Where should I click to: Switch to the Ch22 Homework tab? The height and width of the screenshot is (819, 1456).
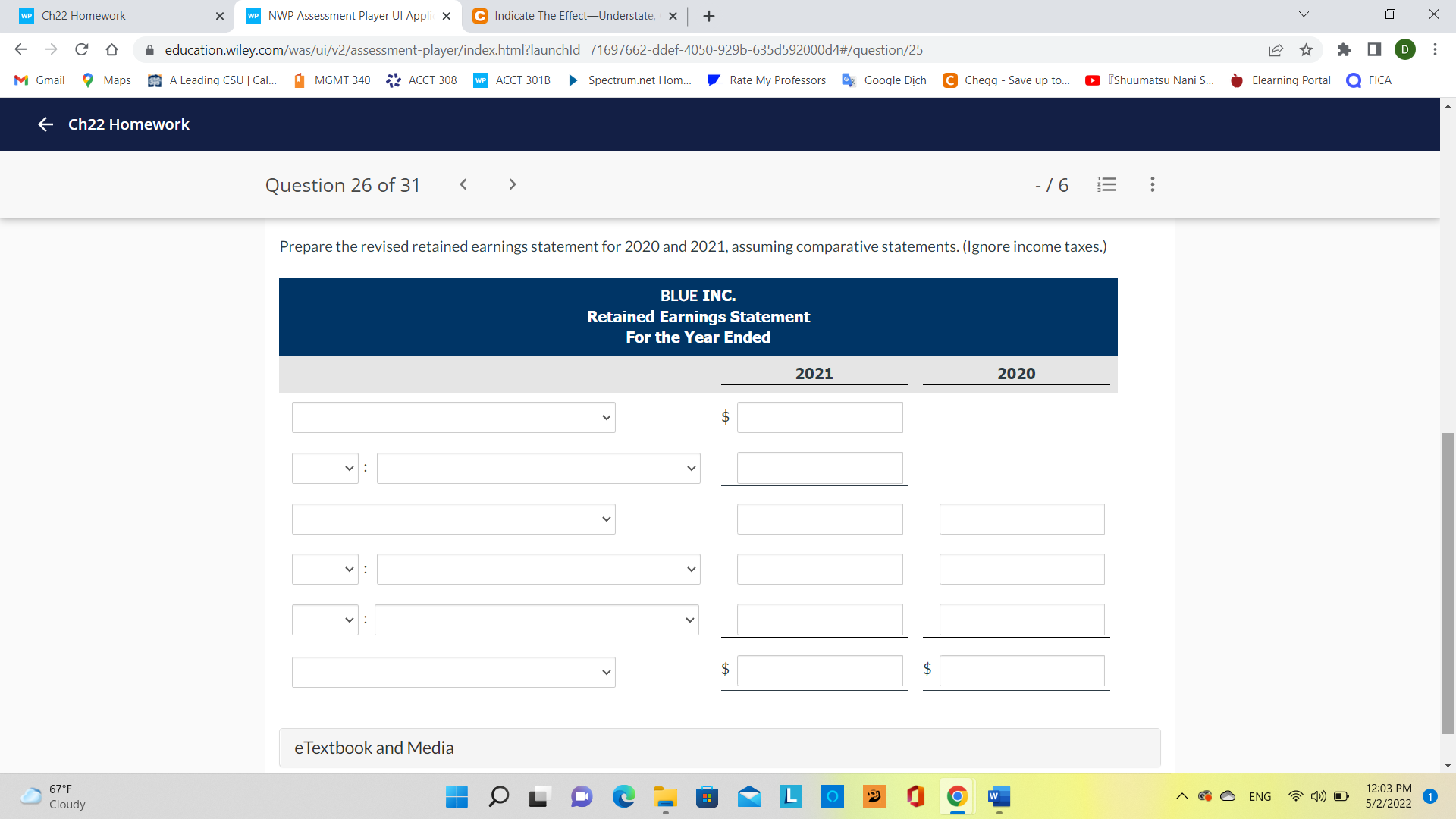[x=114, y=15]
